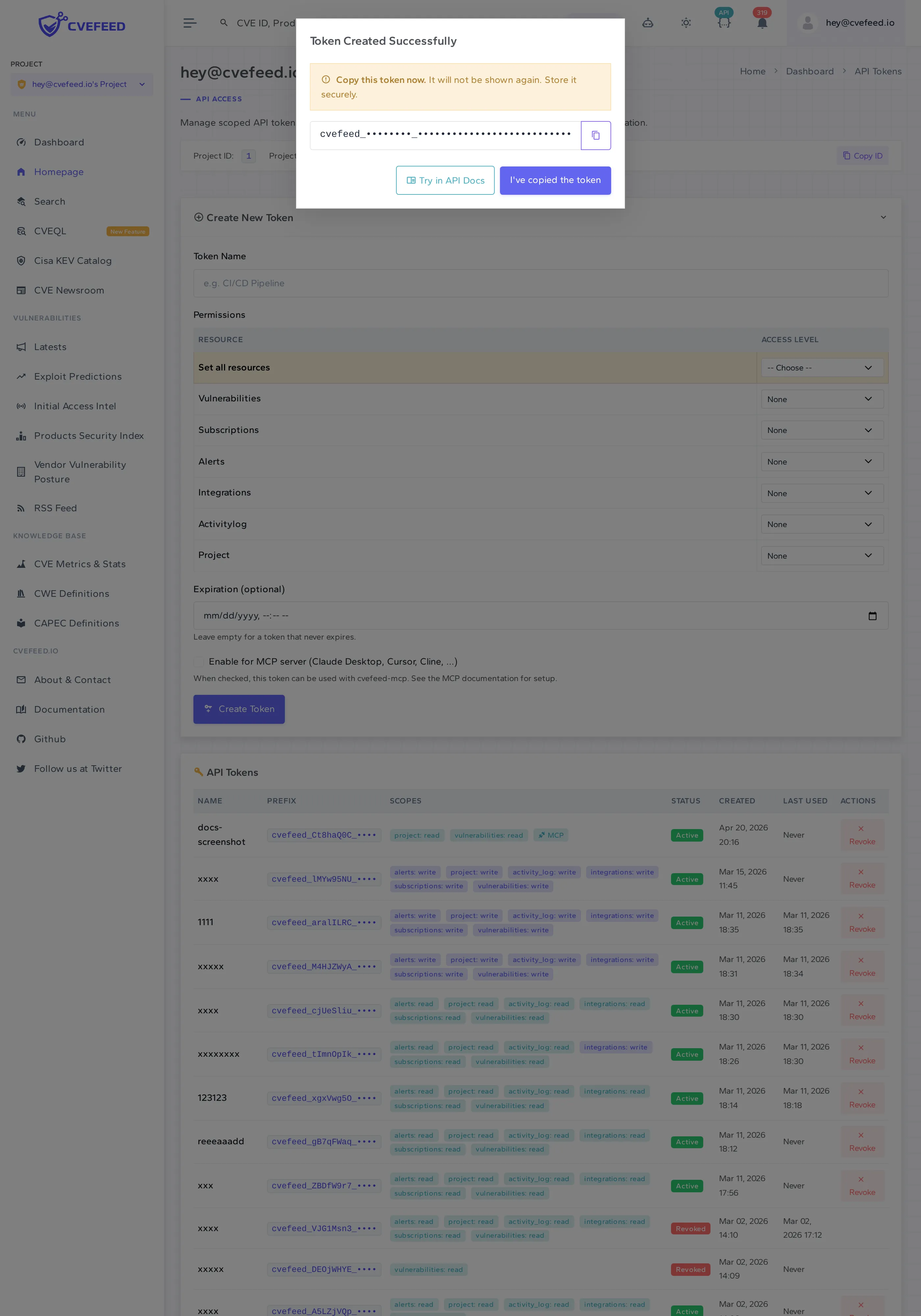
Task: Click the Twitter bird icon
Action: (21, 769)
